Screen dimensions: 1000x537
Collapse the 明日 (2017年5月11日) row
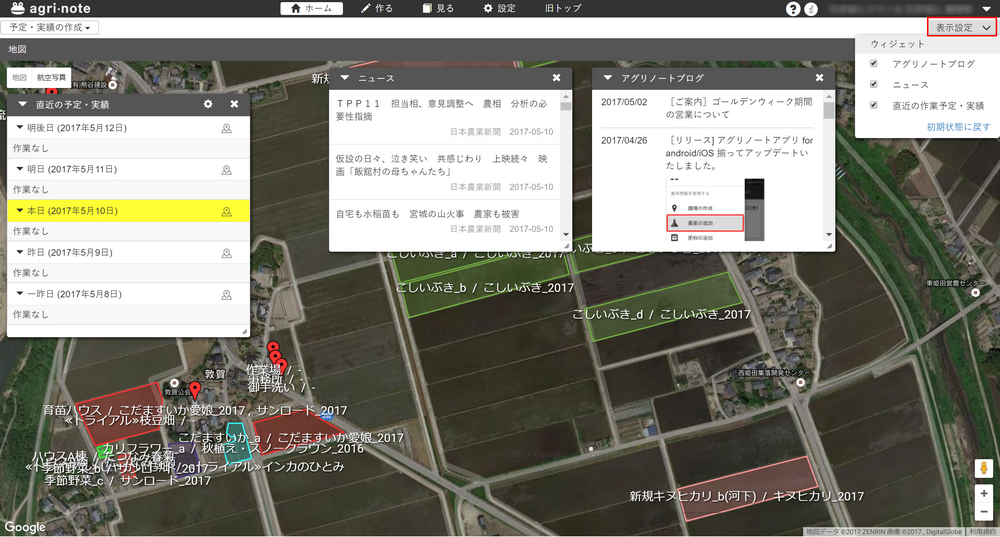[x=20, y=169]
